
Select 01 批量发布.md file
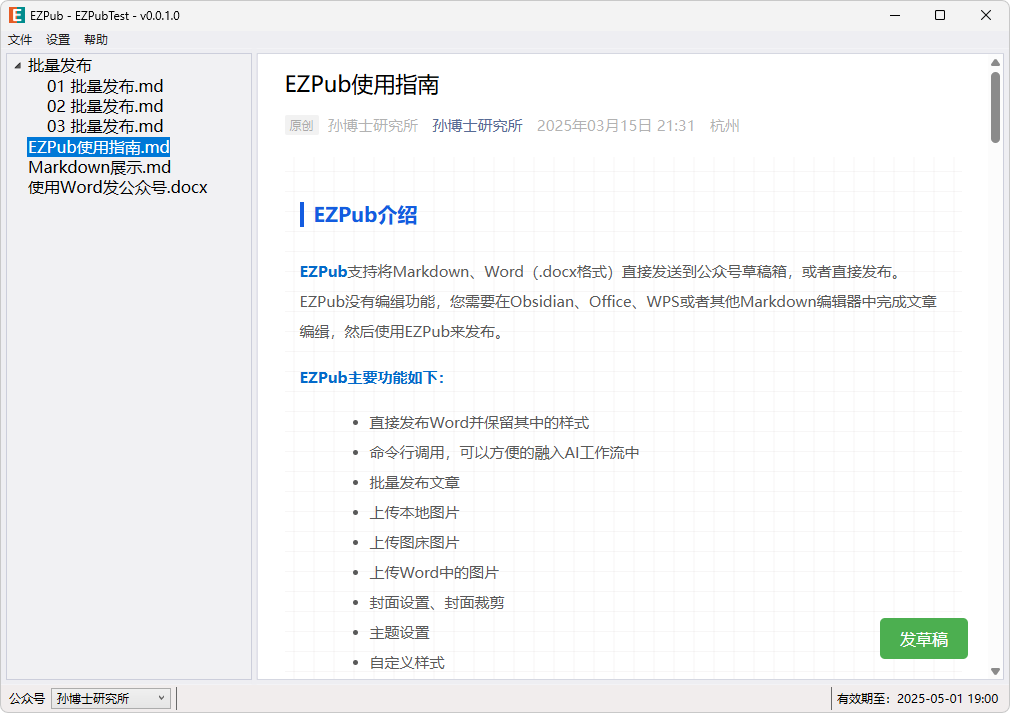coord(105,86)
